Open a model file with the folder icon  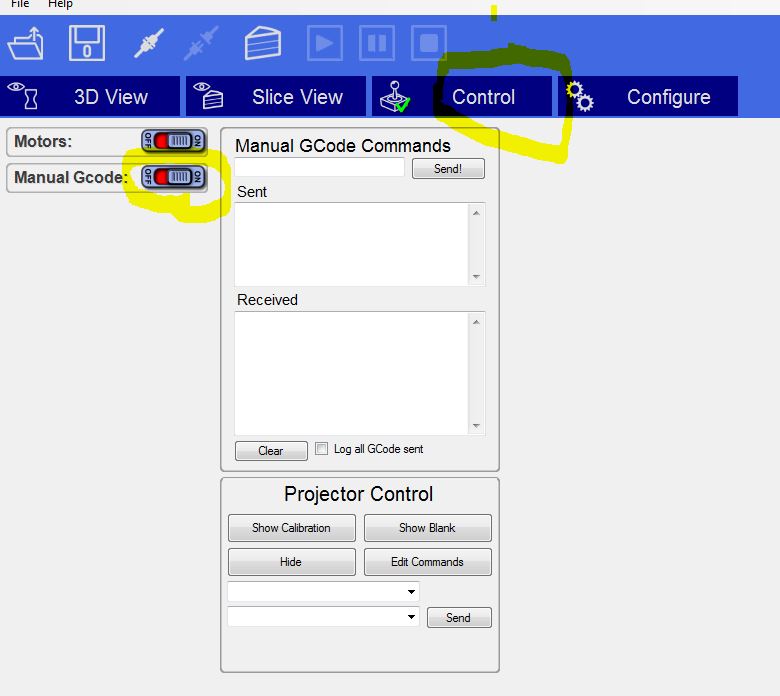[25, 43]
